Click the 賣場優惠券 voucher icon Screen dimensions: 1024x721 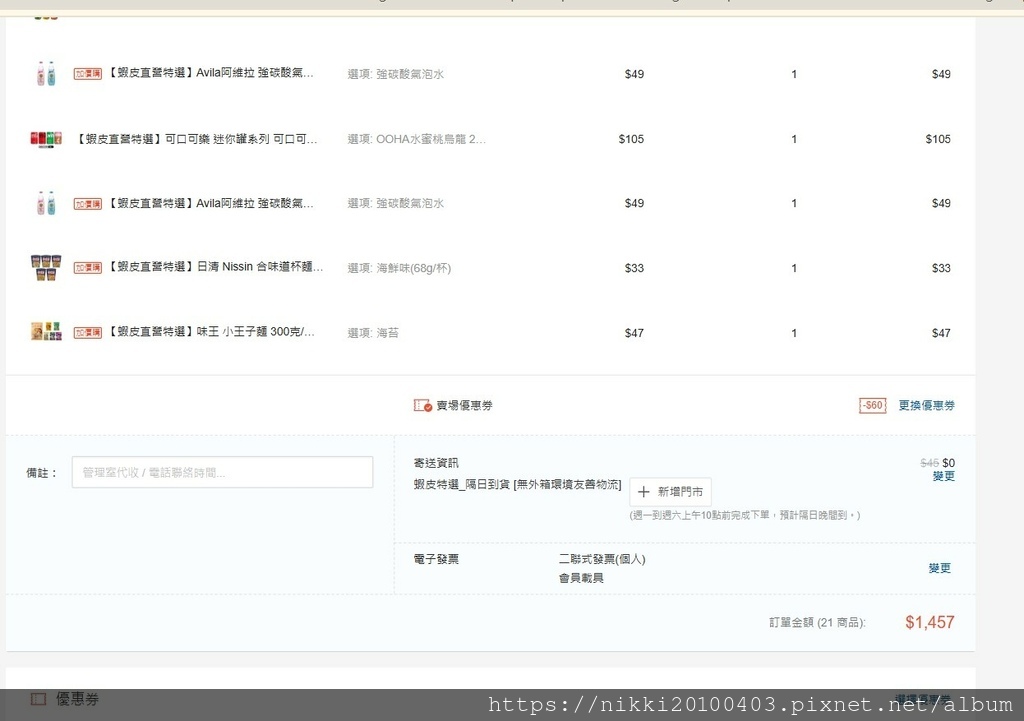(423, 406)
